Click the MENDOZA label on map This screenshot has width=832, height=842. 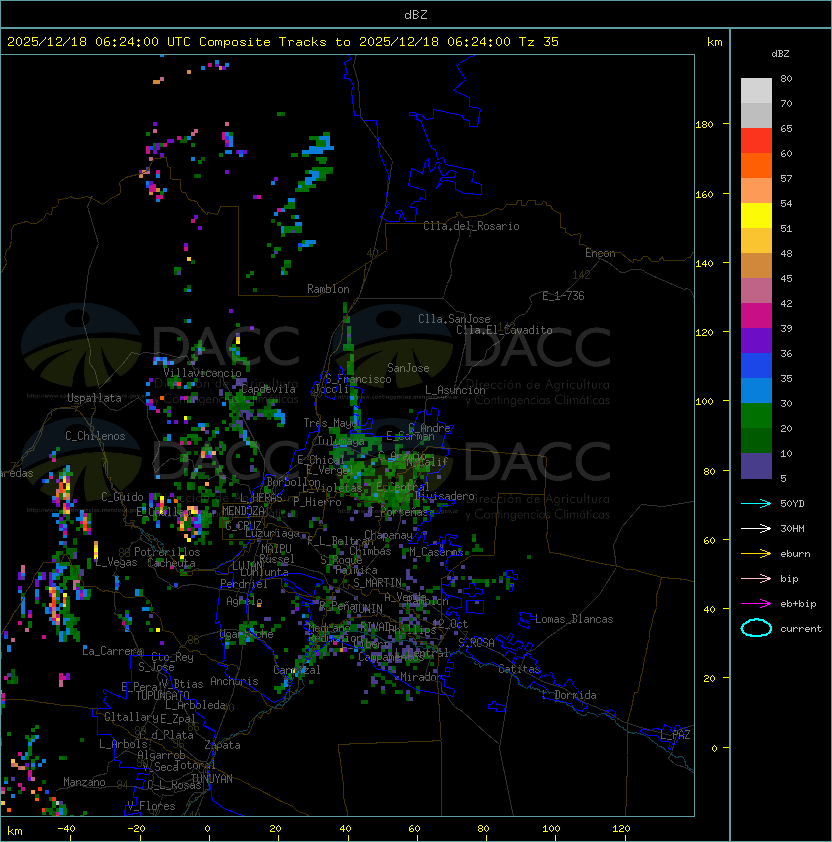[x=243, y=511]
